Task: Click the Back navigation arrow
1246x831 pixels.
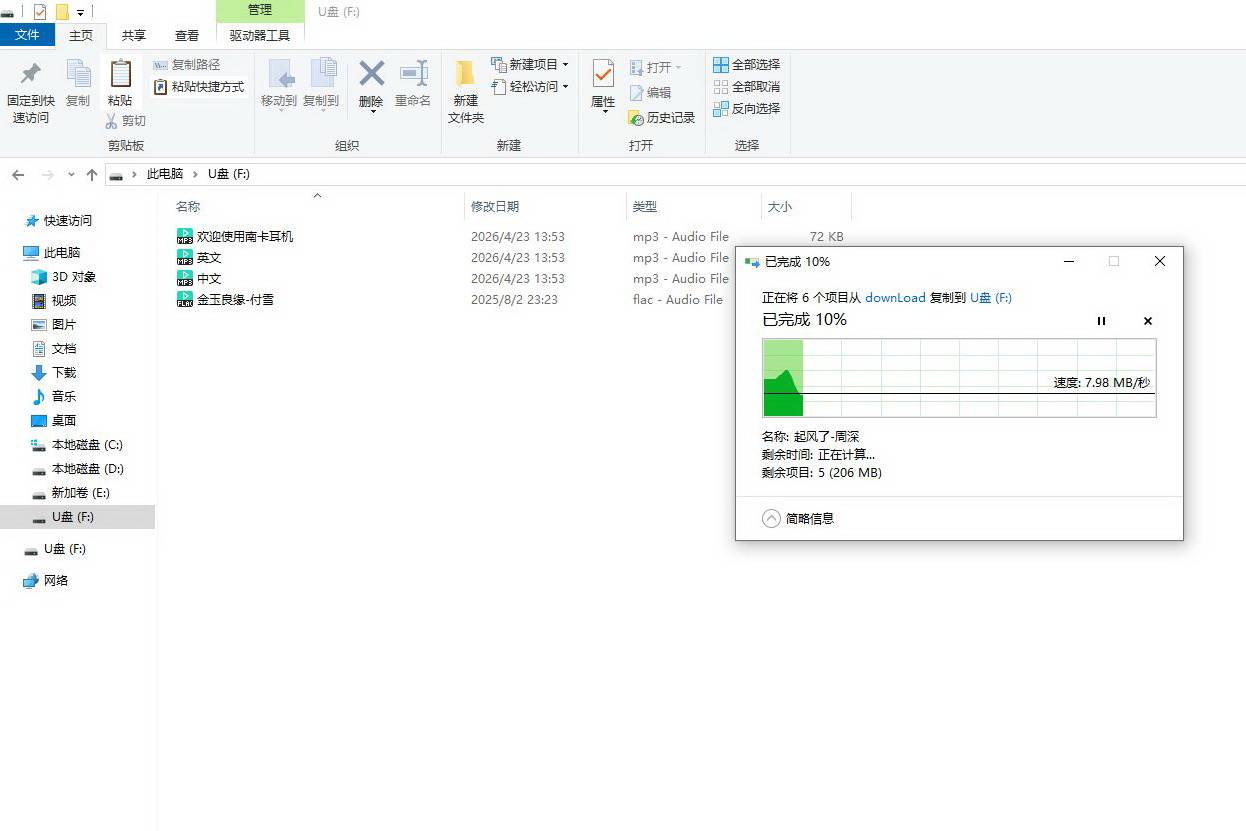Action: tap(18, 174)
